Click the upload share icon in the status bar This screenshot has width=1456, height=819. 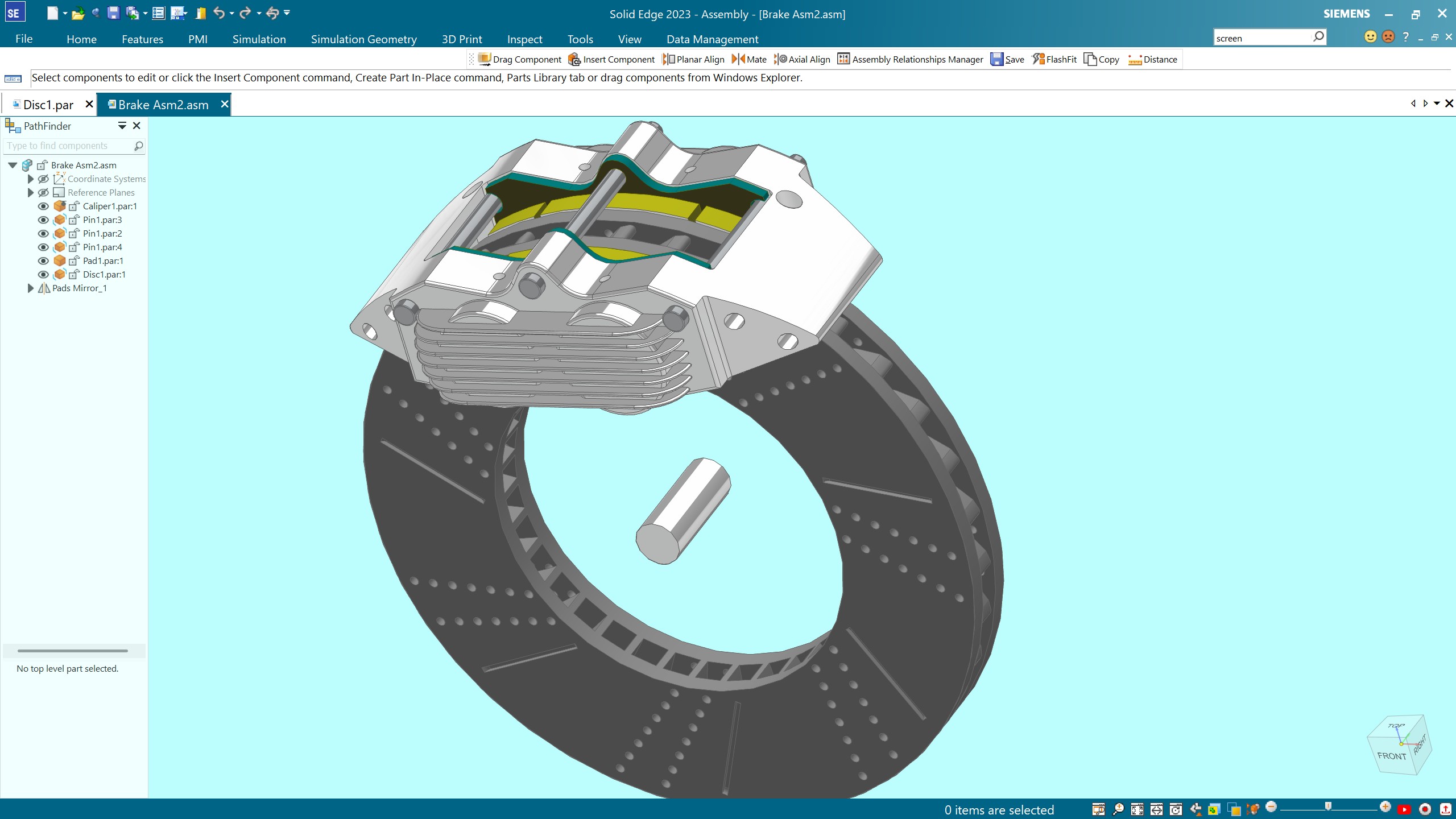click(x=1445, y=809)
